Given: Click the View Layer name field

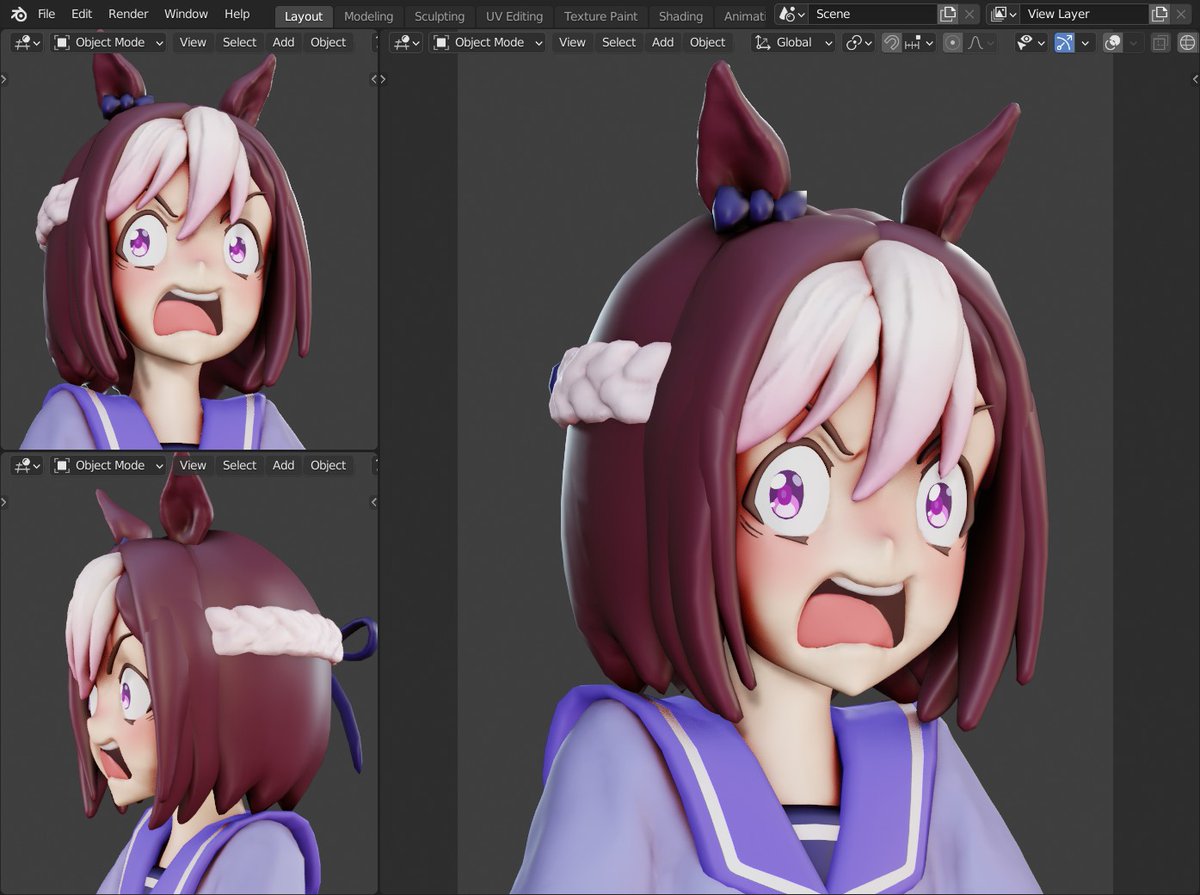Looking at the screenshot, I should (x=1084, y=14).
